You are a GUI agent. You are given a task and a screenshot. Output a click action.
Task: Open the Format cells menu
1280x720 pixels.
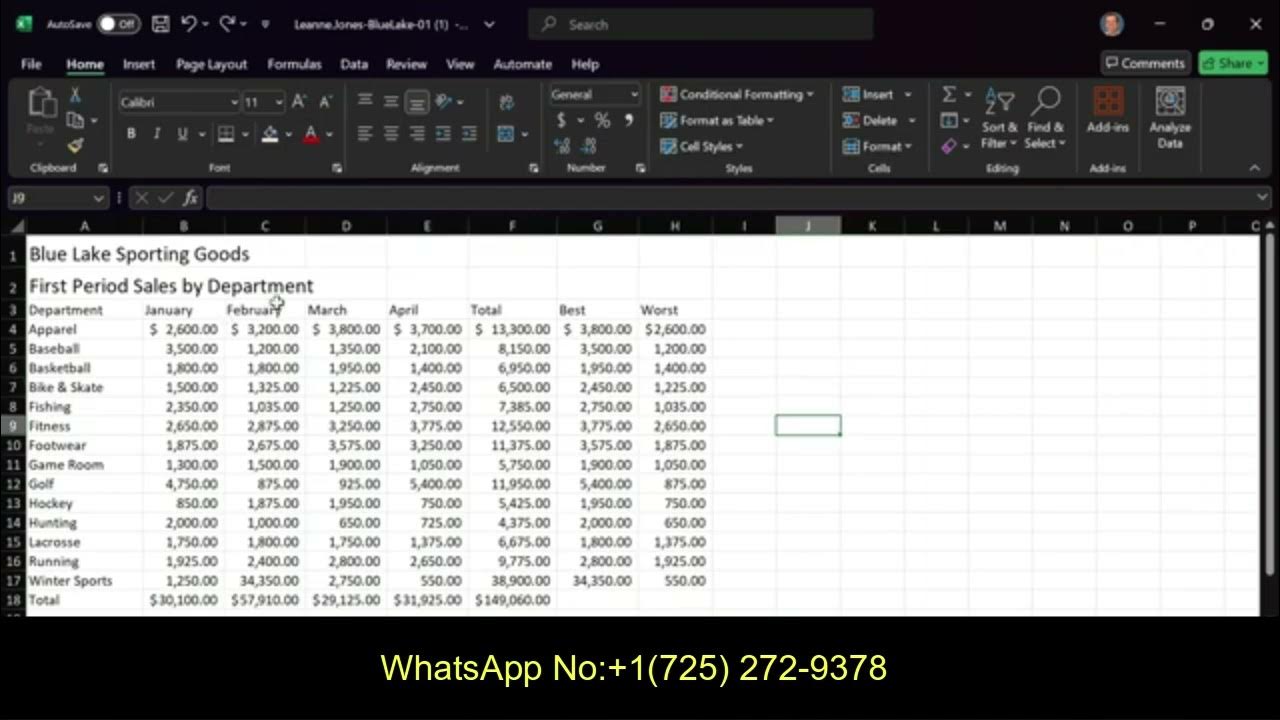pyautogui.click(x=877, y=146)
